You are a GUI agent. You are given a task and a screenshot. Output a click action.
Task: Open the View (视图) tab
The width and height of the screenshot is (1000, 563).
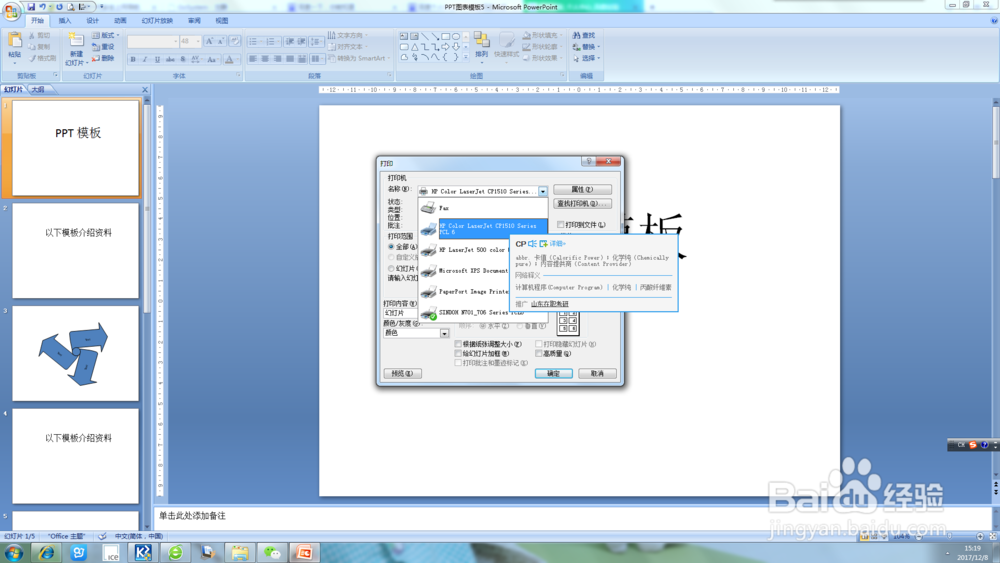(222, 20)
